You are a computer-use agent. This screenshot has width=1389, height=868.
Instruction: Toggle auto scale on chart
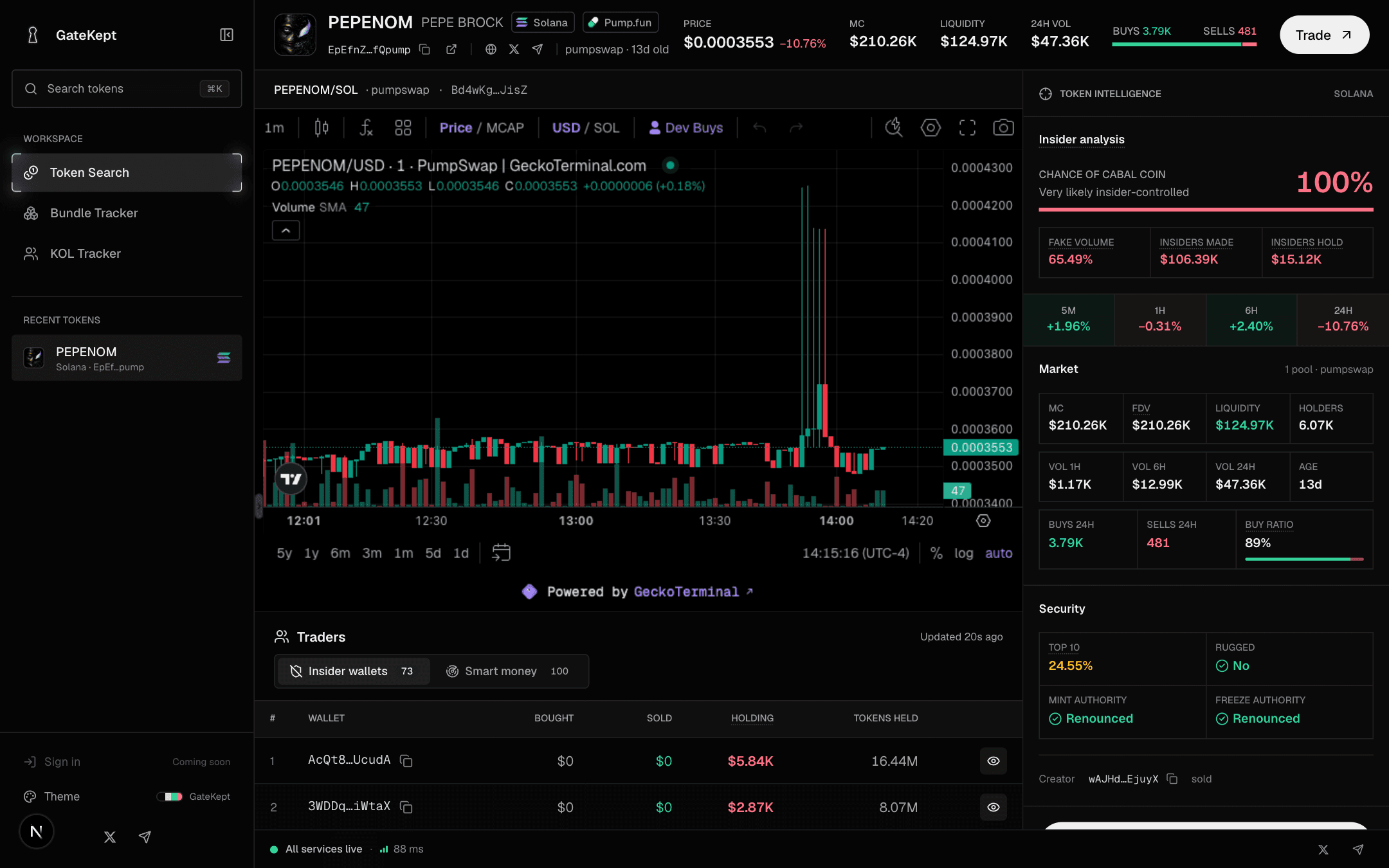[x=999, y=553]
